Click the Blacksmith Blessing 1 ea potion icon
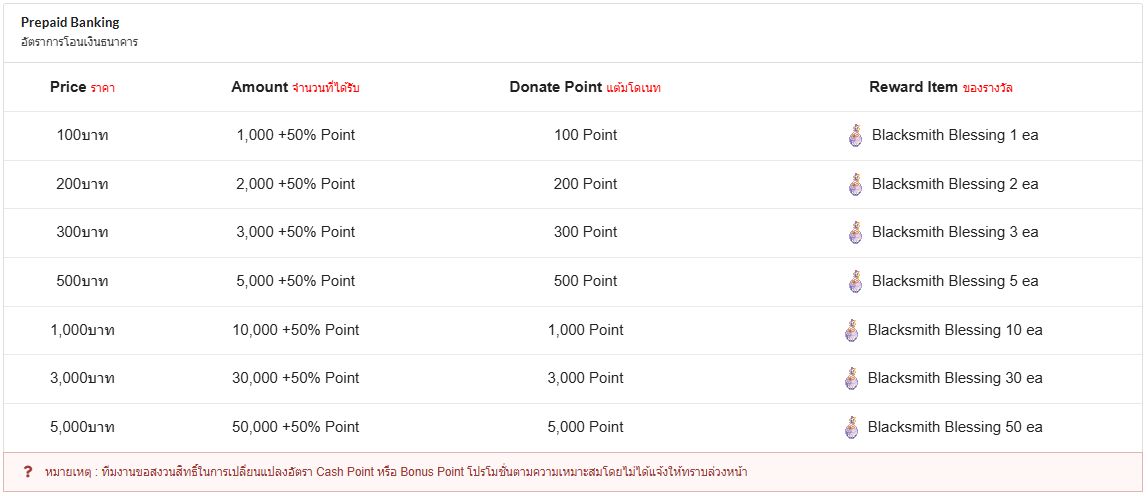The height and width of the screenshot is (494, 1146). pos(855,136)
